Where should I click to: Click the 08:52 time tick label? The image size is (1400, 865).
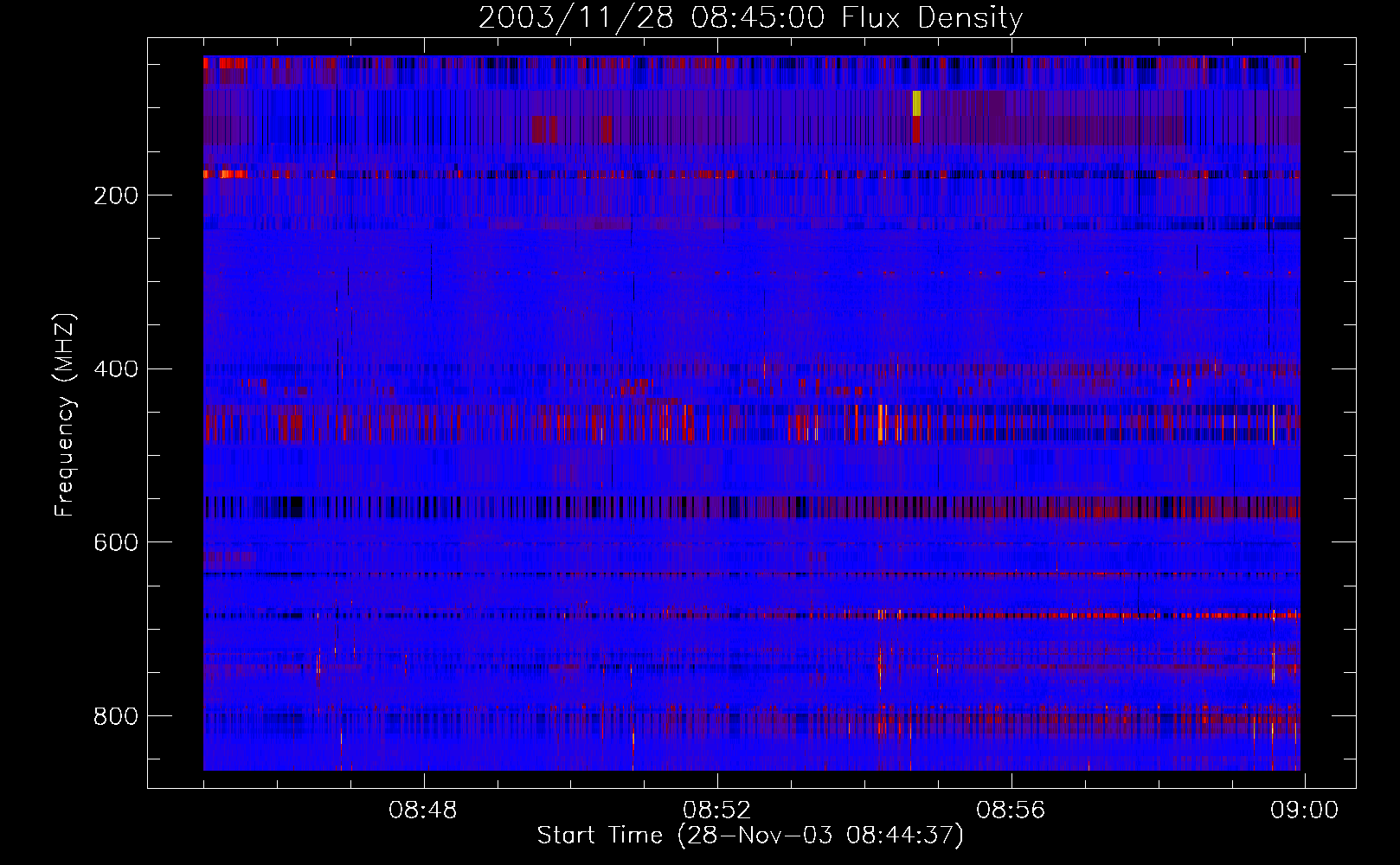[717, 811]
